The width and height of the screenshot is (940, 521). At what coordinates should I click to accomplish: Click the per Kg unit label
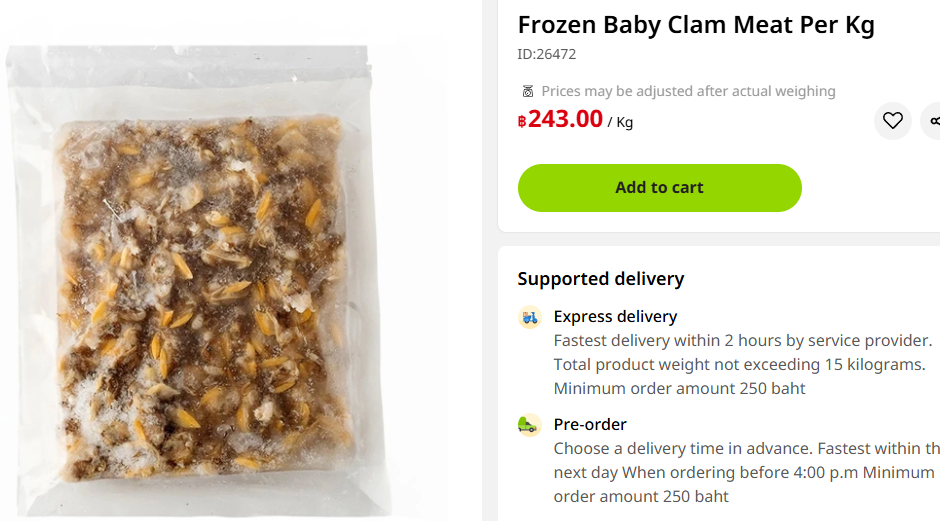(x=621, y=123)
